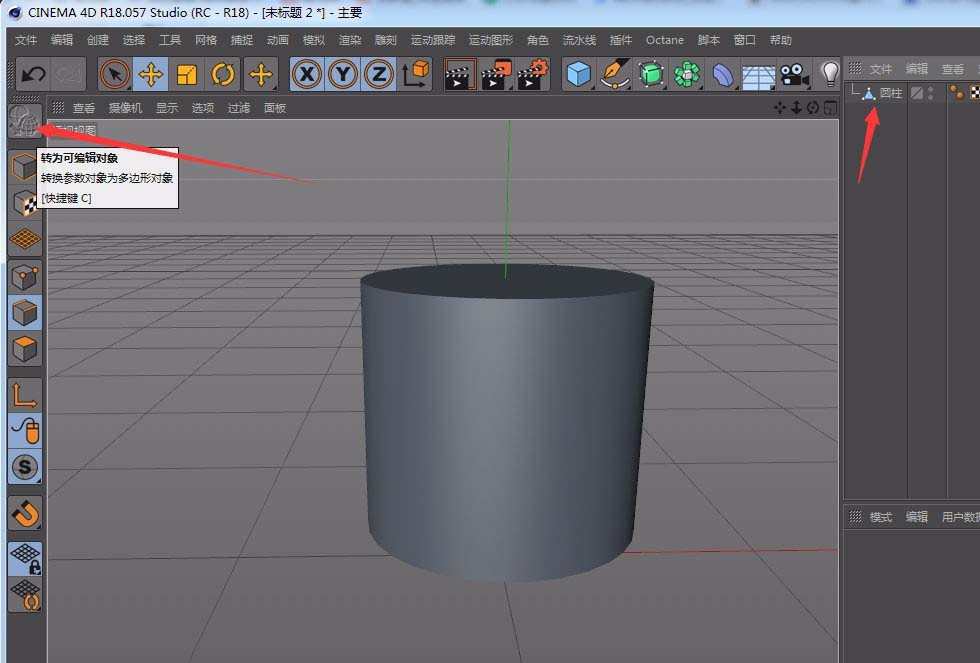Add the green Subdivision Surface generator
Screen dimensions: 980x663
pos(651,75)
